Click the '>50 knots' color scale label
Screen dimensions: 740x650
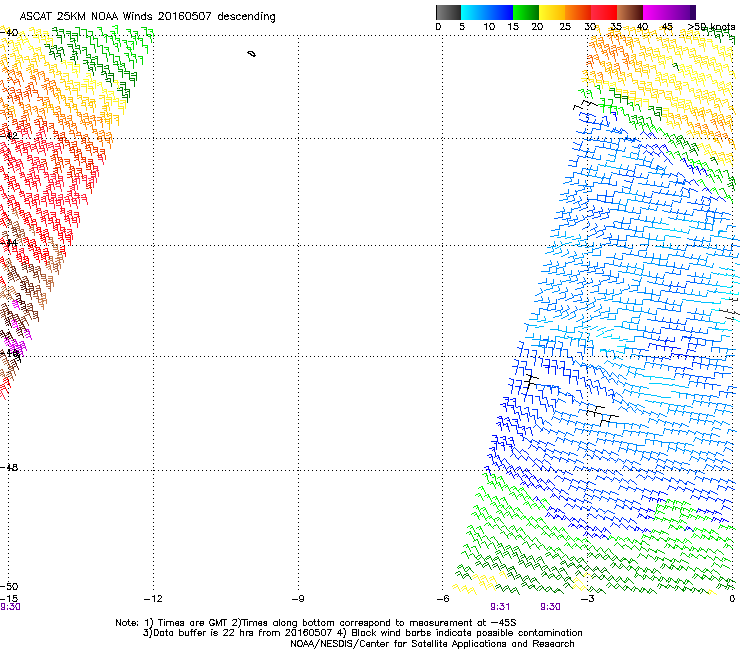(711, 27)
